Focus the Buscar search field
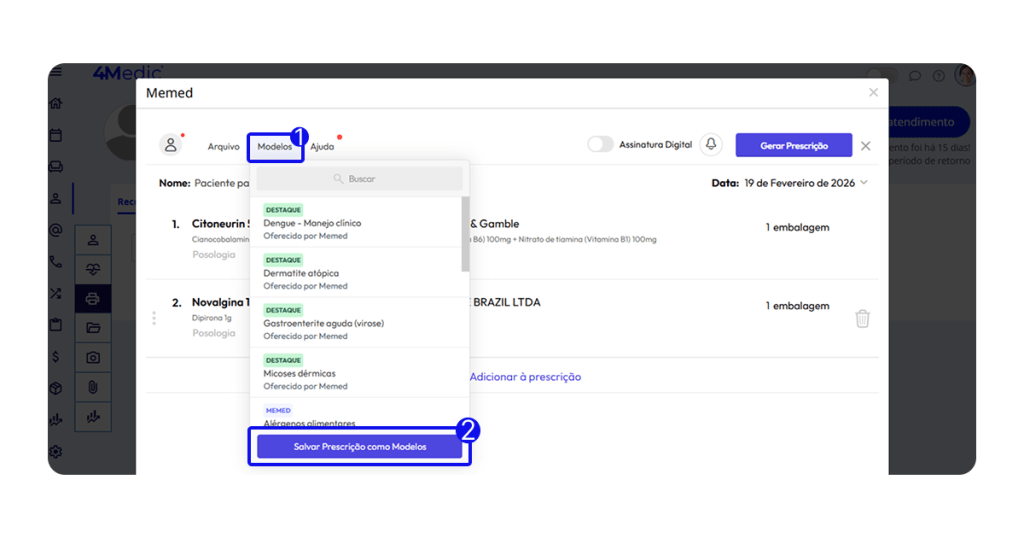1024x538 pixels. 359,179
